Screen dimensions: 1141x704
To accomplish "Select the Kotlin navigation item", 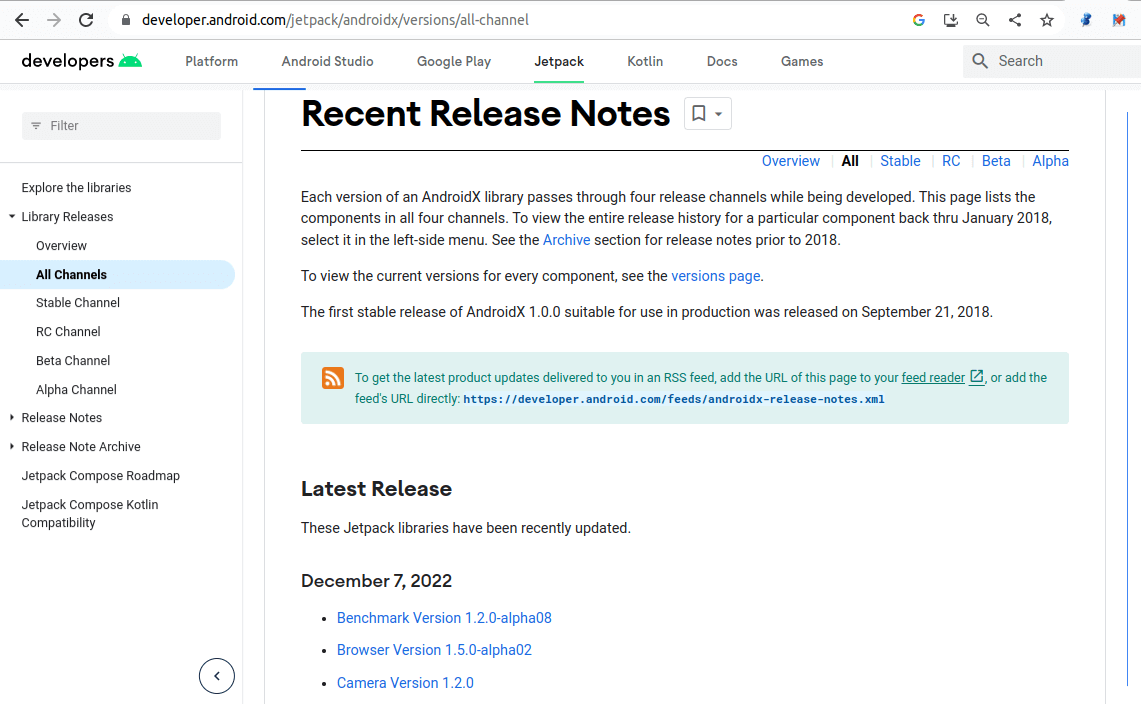I will tap(645, 61).
